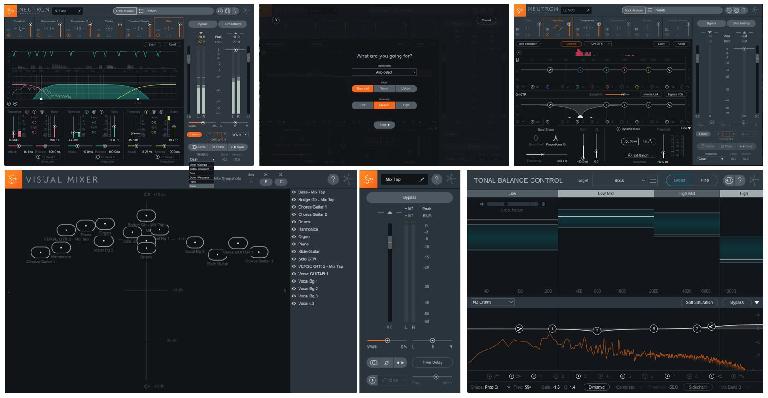Select EQ node 1 in Tonal Balance Control

(552, 328)
